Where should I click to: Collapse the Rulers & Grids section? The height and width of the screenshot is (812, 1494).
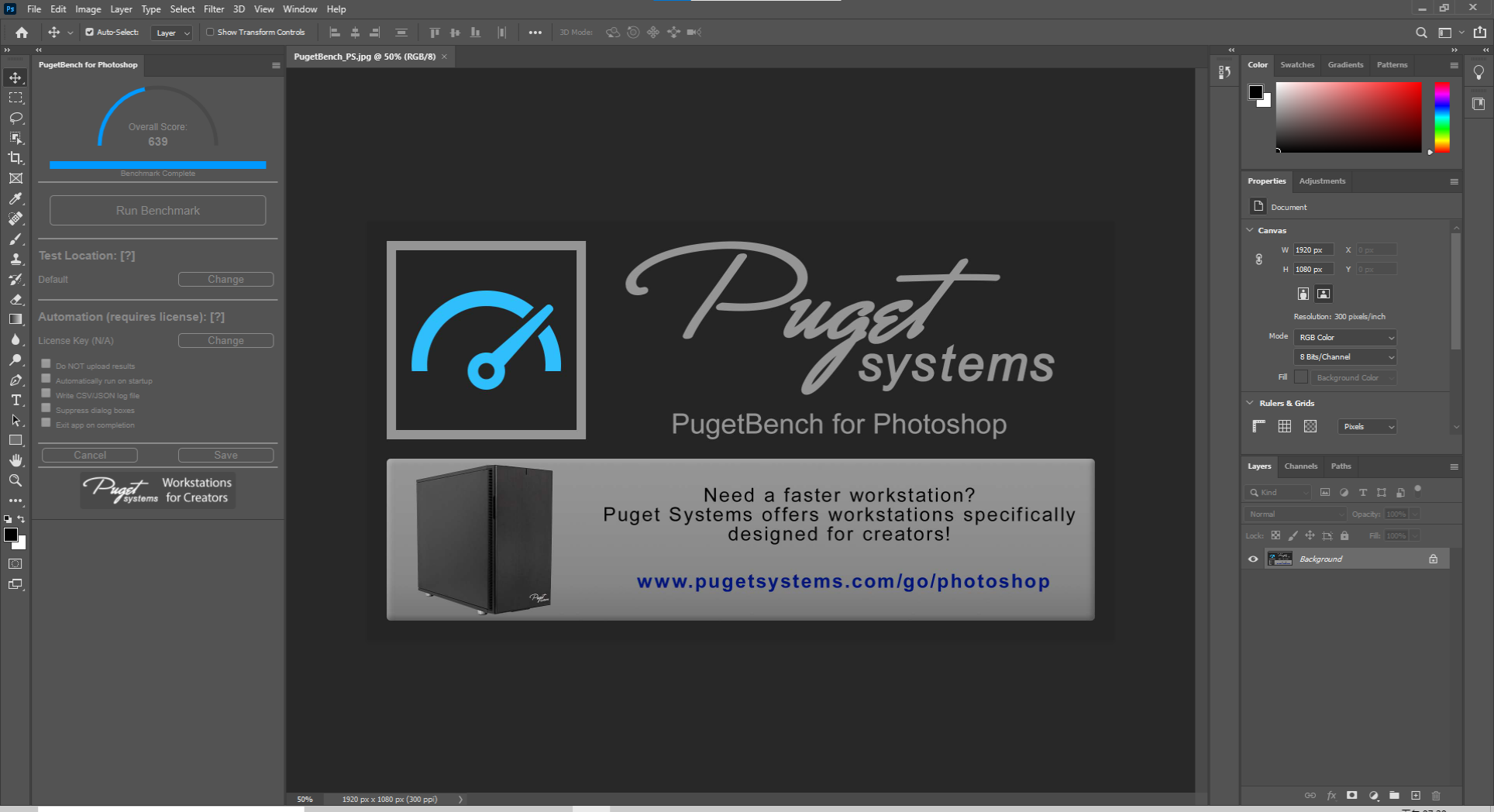(1250, 403)
